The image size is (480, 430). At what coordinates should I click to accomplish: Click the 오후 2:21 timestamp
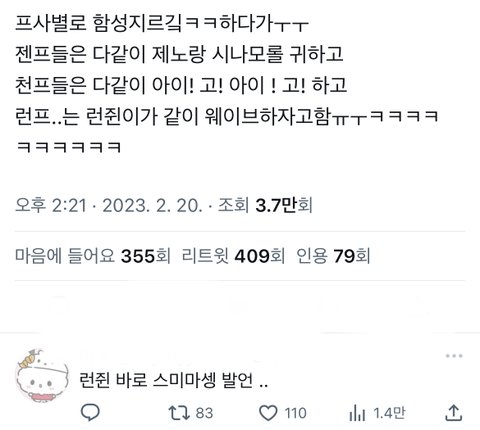pyautogui.click(x=51, y=205)
